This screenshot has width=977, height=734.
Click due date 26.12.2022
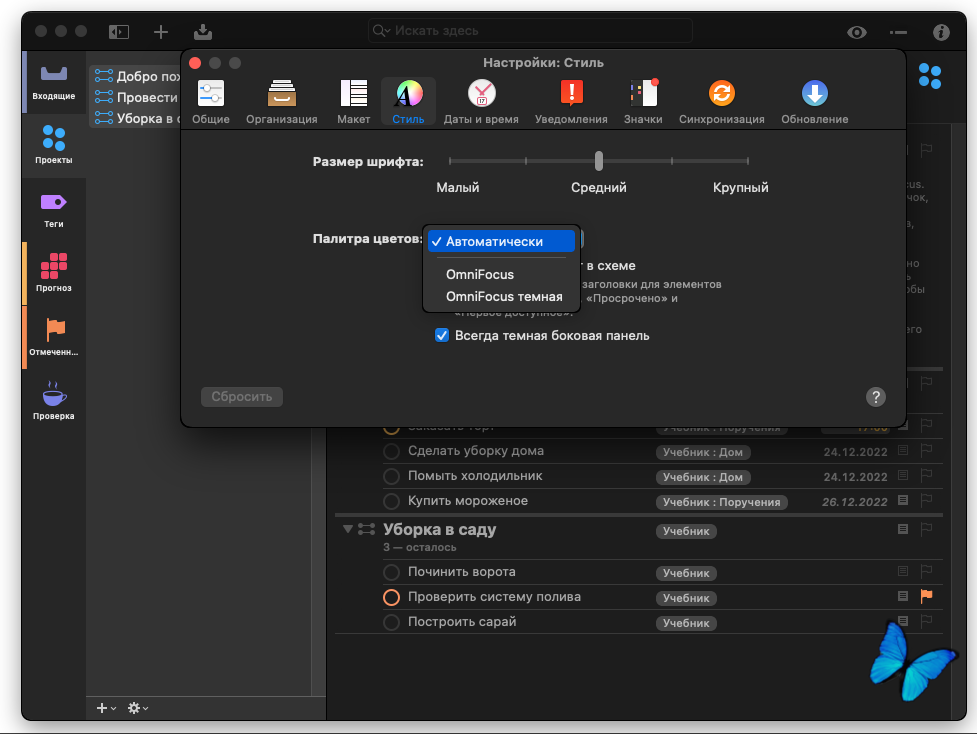(x=854, y=502)
